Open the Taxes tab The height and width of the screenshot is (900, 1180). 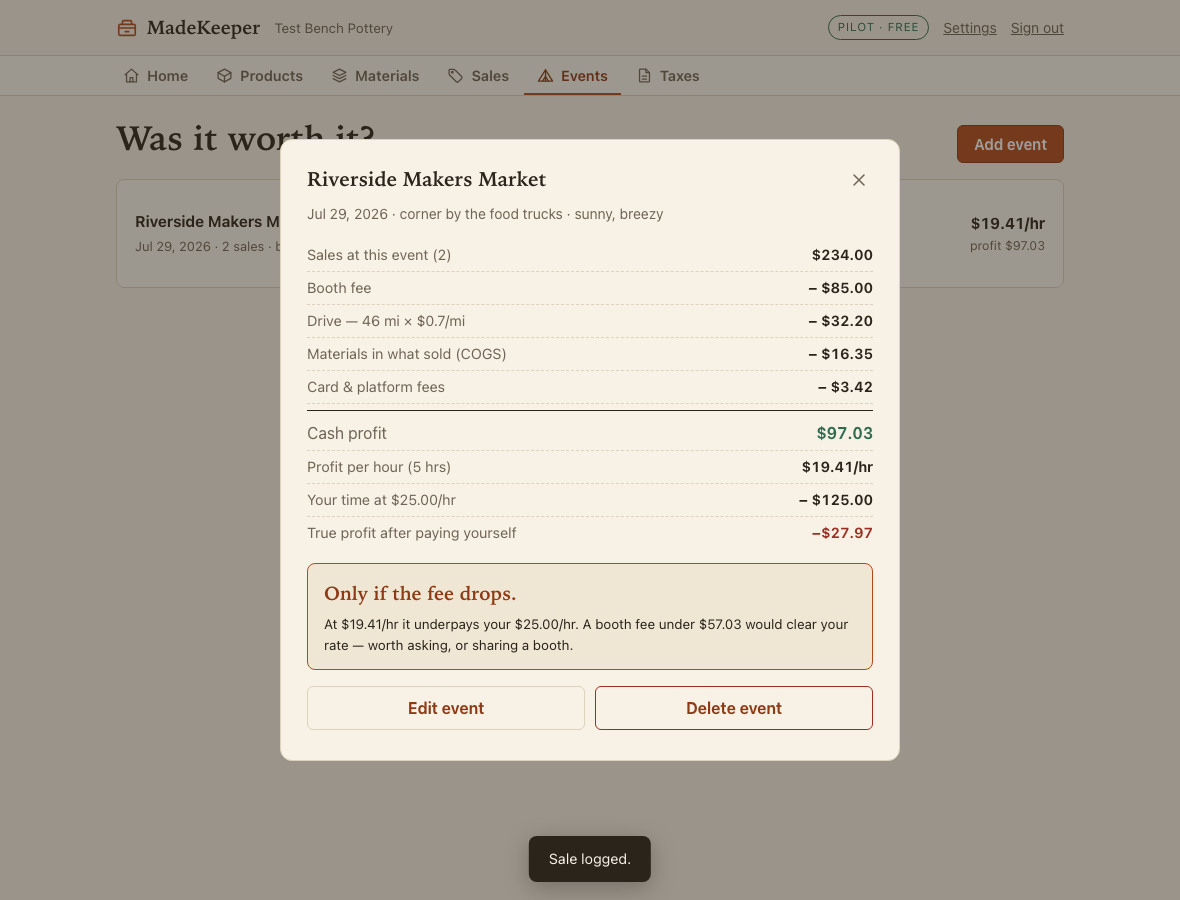668,76
